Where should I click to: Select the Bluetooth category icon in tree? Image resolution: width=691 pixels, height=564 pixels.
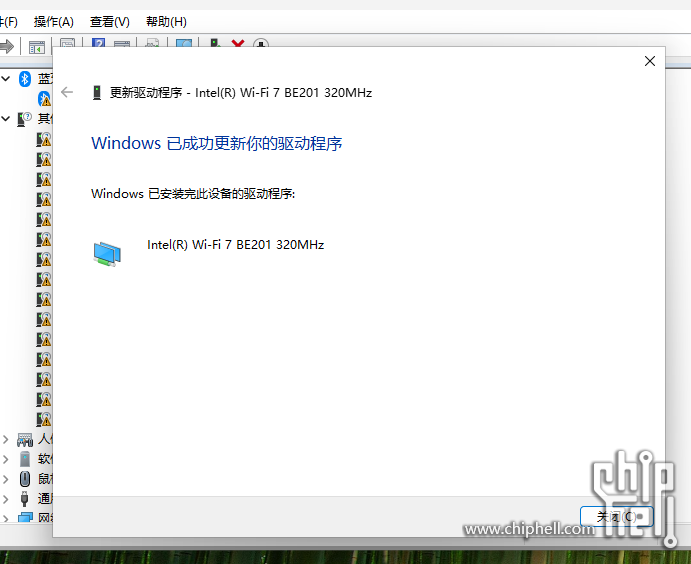[25, 79]
